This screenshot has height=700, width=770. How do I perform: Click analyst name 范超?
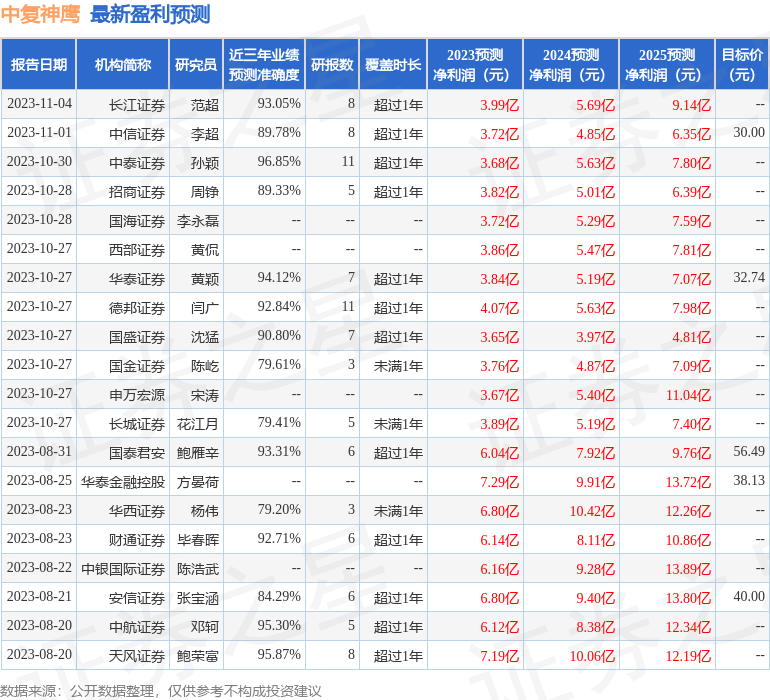(205, 105)
